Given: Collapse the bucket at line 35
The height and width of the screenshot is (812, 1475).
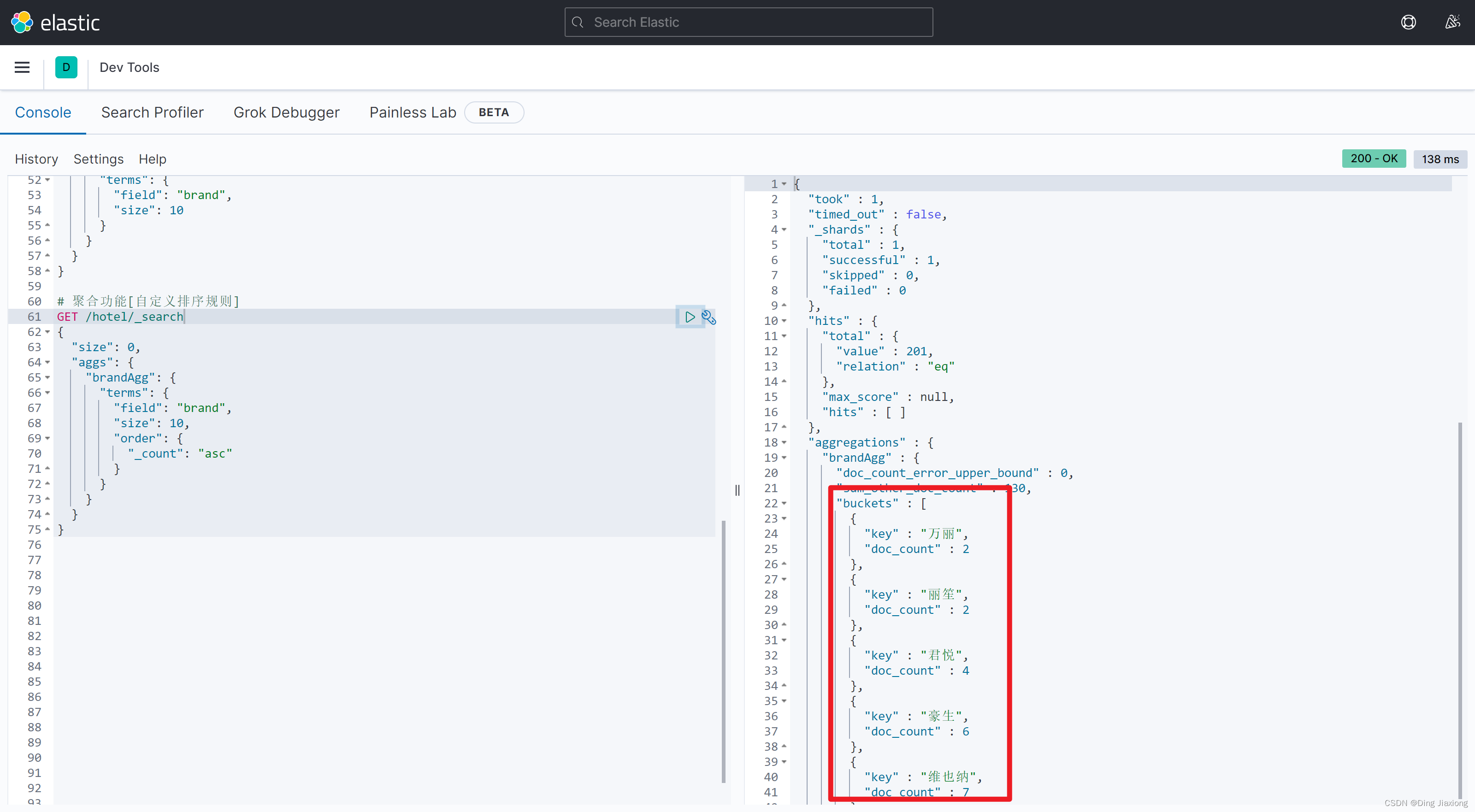Looking at the screenshot, I should [x=785, y=701].
